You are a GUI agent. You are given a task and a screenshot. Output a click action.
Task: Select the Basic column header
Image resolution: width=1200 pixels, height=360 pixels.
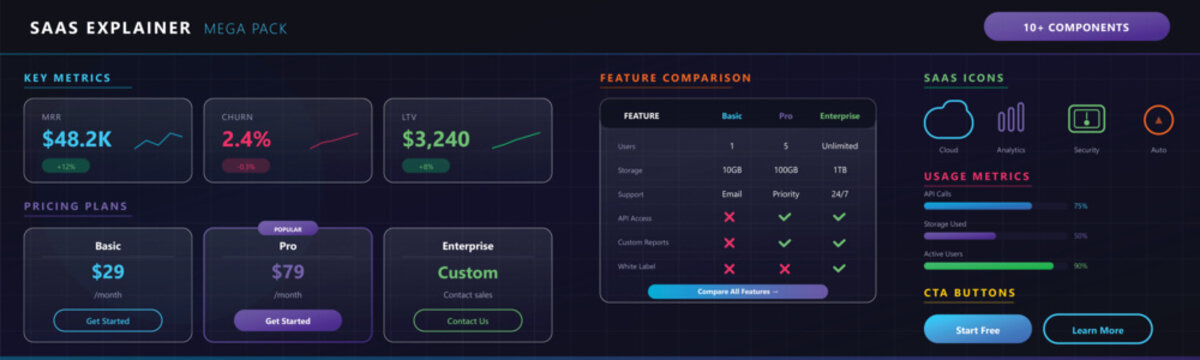[732, 116]
